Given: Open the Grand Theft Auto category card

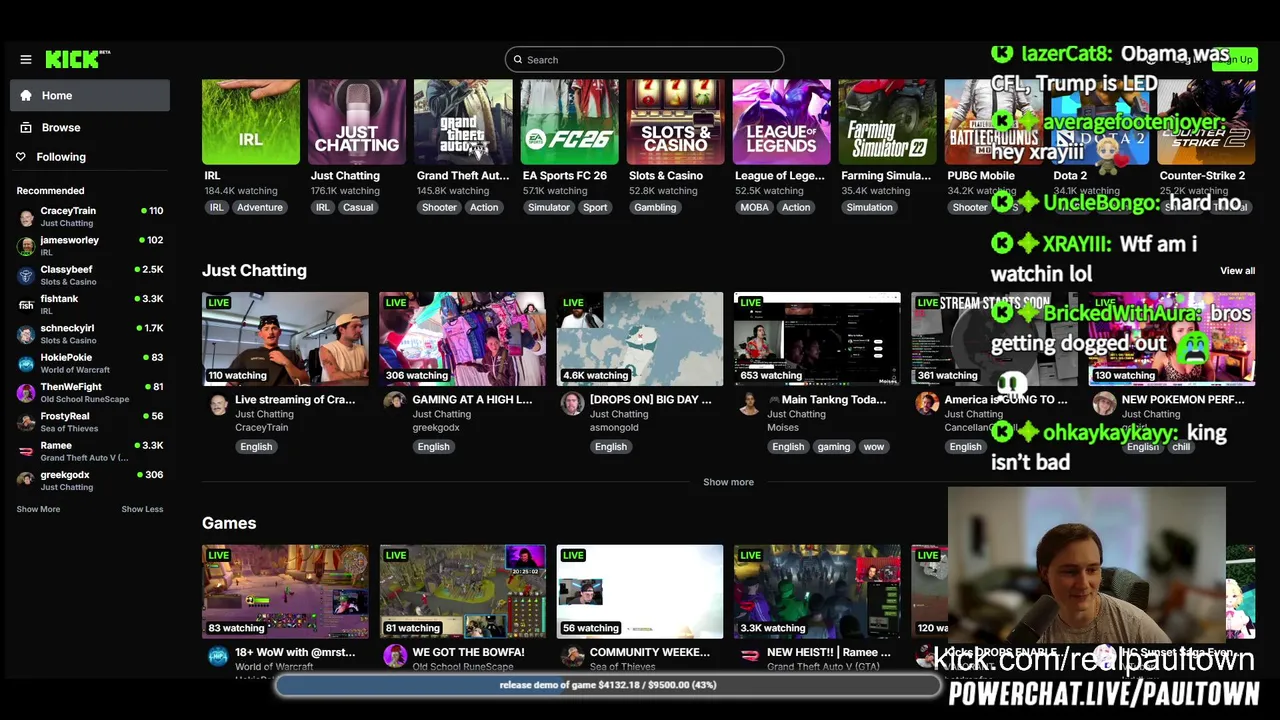Looking at the screenshot, I should tap(463, 122).
